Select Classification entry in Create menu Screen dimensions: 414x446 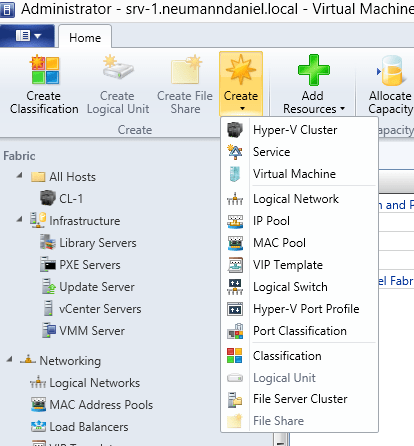[x=287, y=356]
